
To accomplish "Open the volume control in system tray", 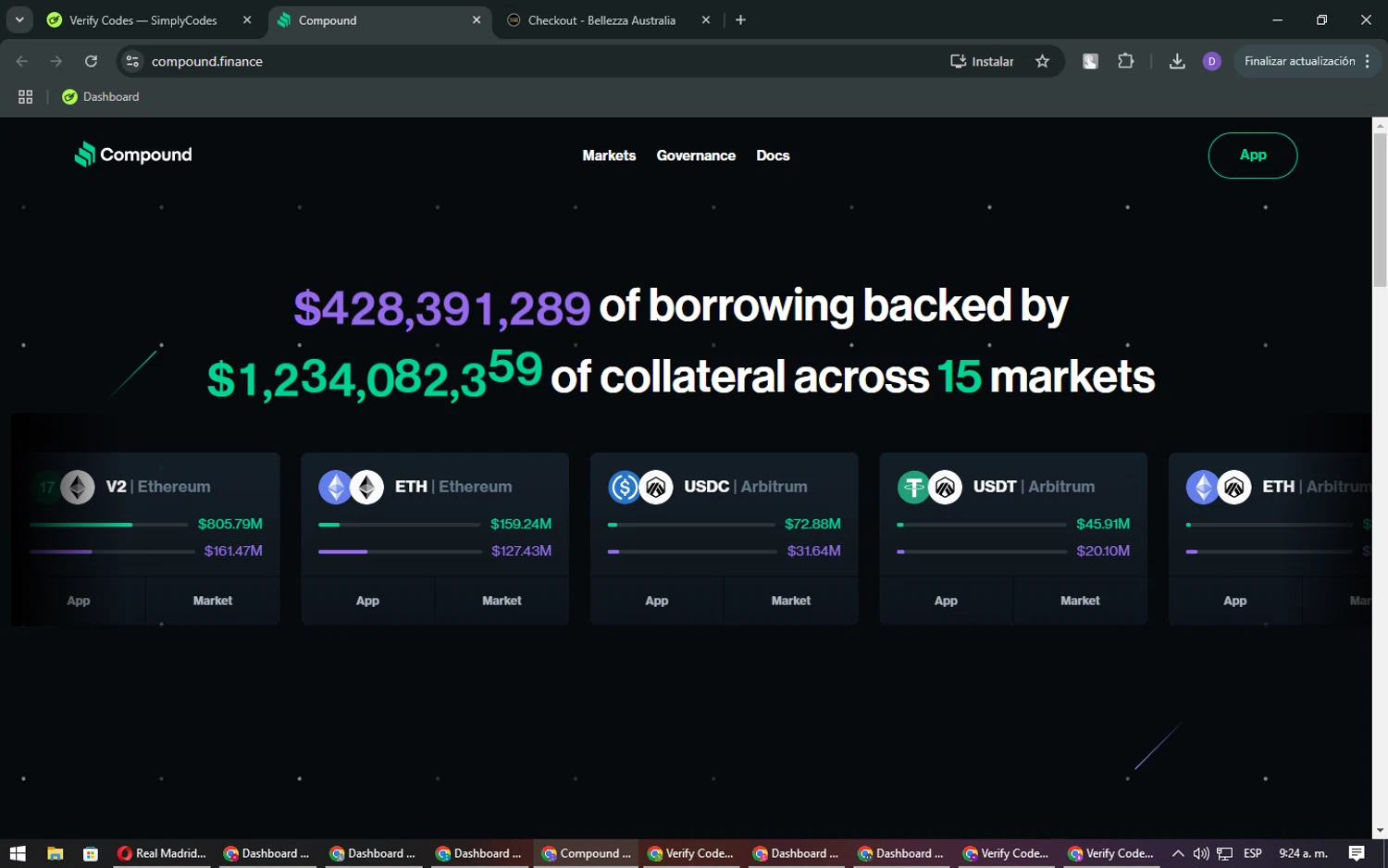I will pyautogui.click(x=1201, y=853).
